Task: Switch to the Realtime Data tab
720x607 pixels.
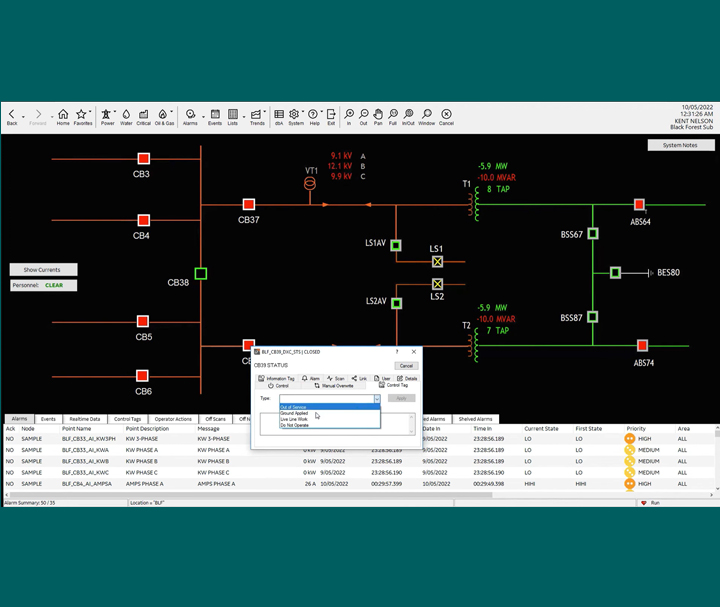Action: pyautogui.click(x=84, y=419)
